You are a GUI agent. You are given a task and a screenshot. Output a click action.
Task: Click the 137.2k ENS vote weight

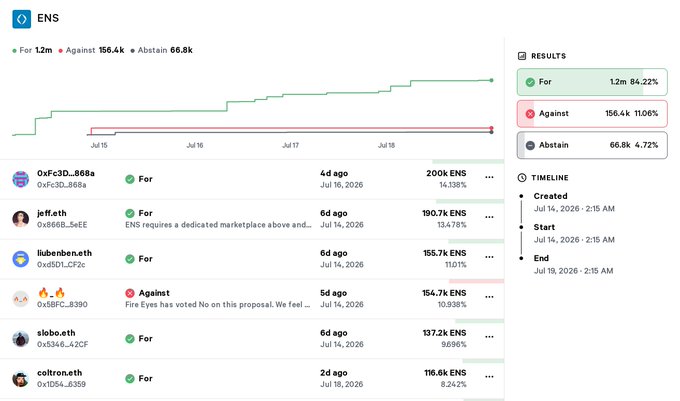445,333
